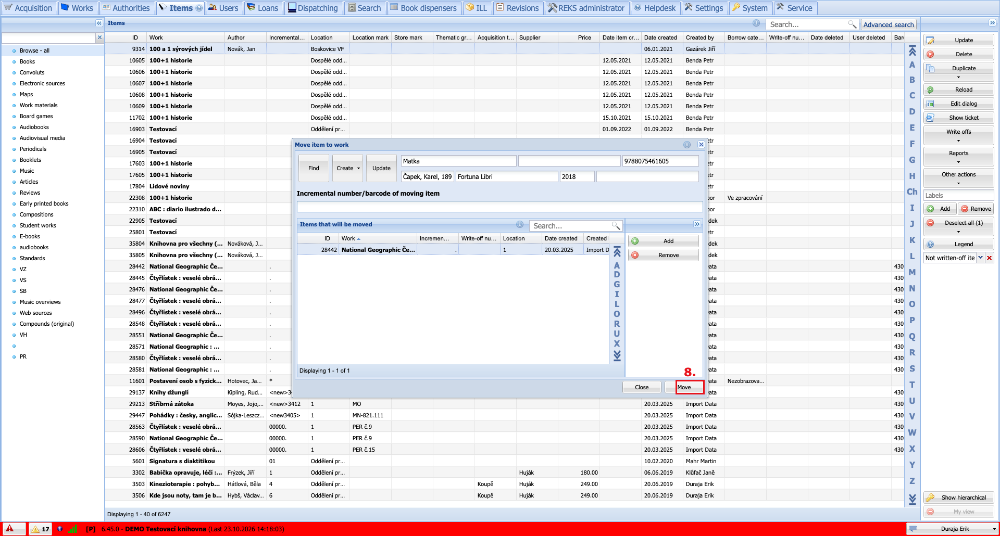Click the Update button in Move item dialog

[381, 168]
